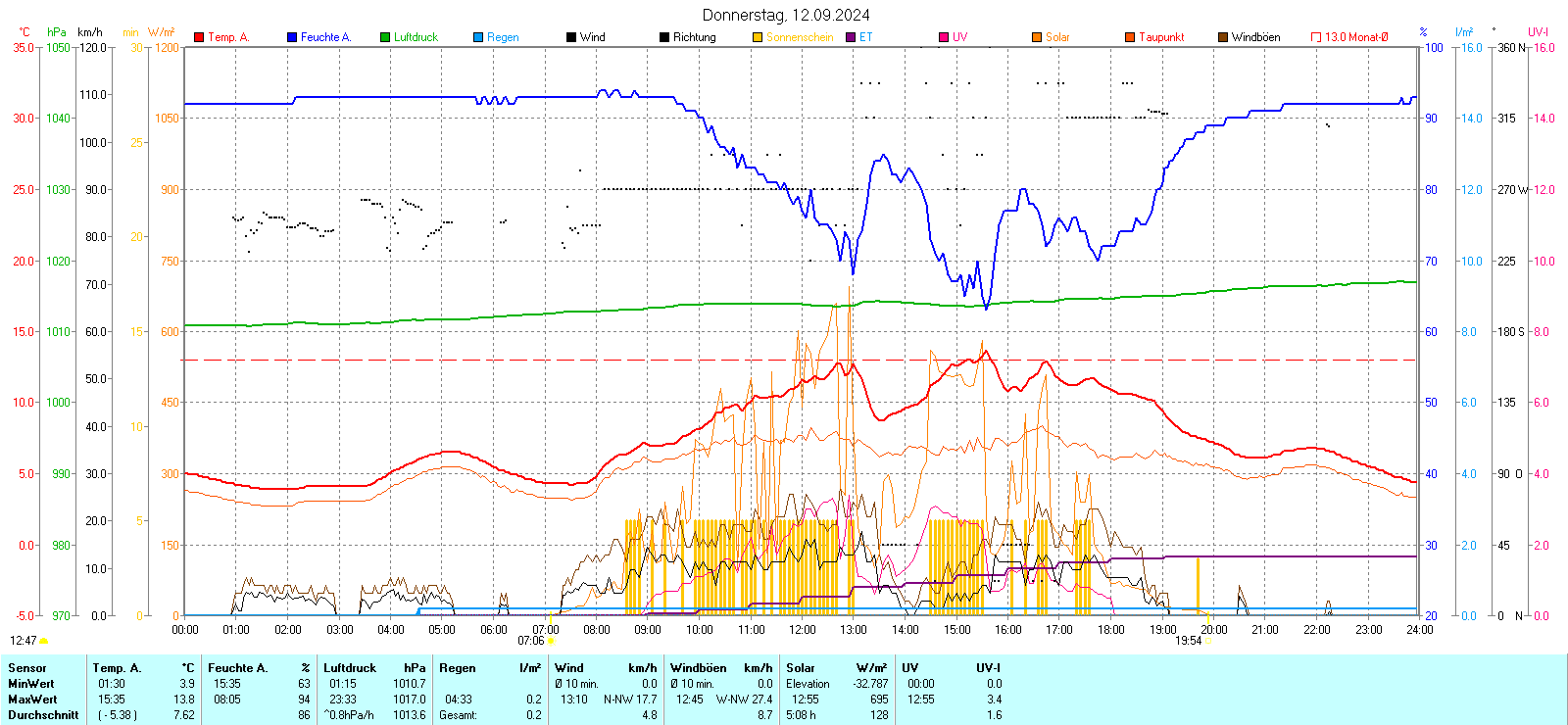This screenshot has height=725, width=1568.
Task: Click the 12:00 label on time axis
Action: 803,630
